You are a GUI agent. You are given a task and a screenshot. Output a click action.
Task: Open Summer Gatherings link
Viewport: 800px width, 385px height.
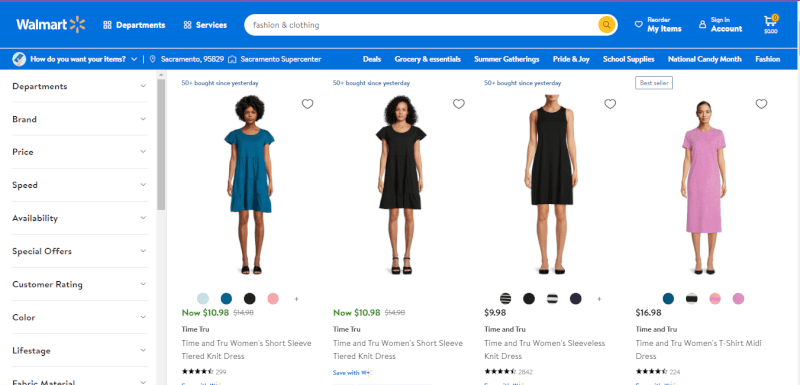(x=507, y=59)
